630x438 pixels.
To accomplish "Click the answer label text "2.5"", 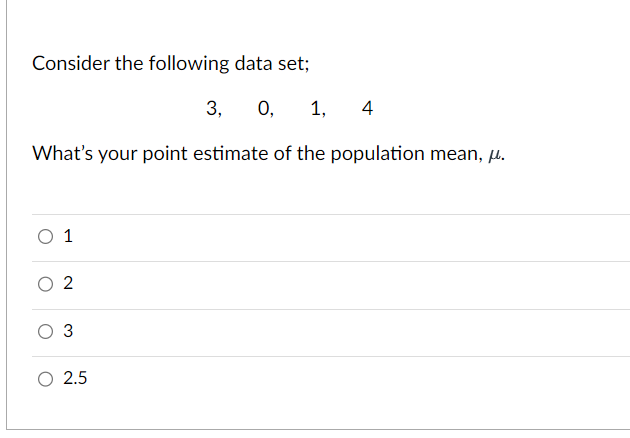I will [x=75, y=378].
